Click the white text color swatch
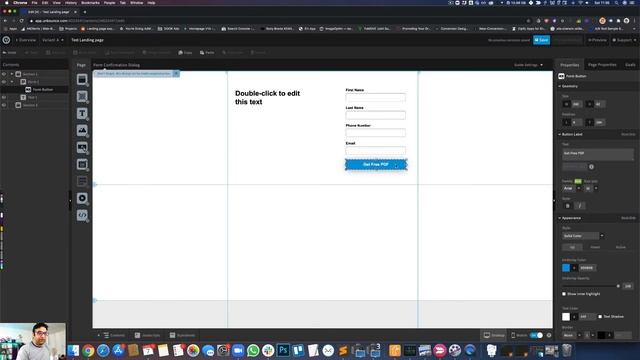 pyautogui.click(x=566, y=316)
